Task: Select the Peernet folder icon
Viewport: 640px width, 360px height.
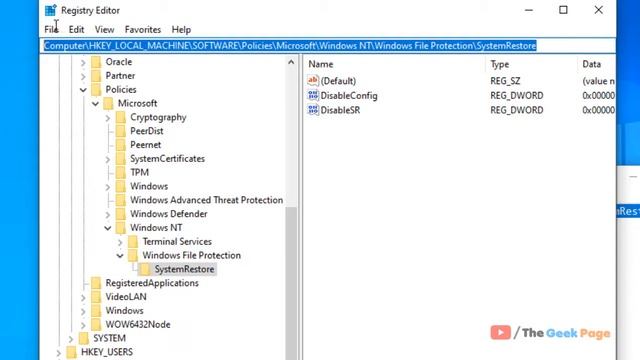Action: [120, 145]
